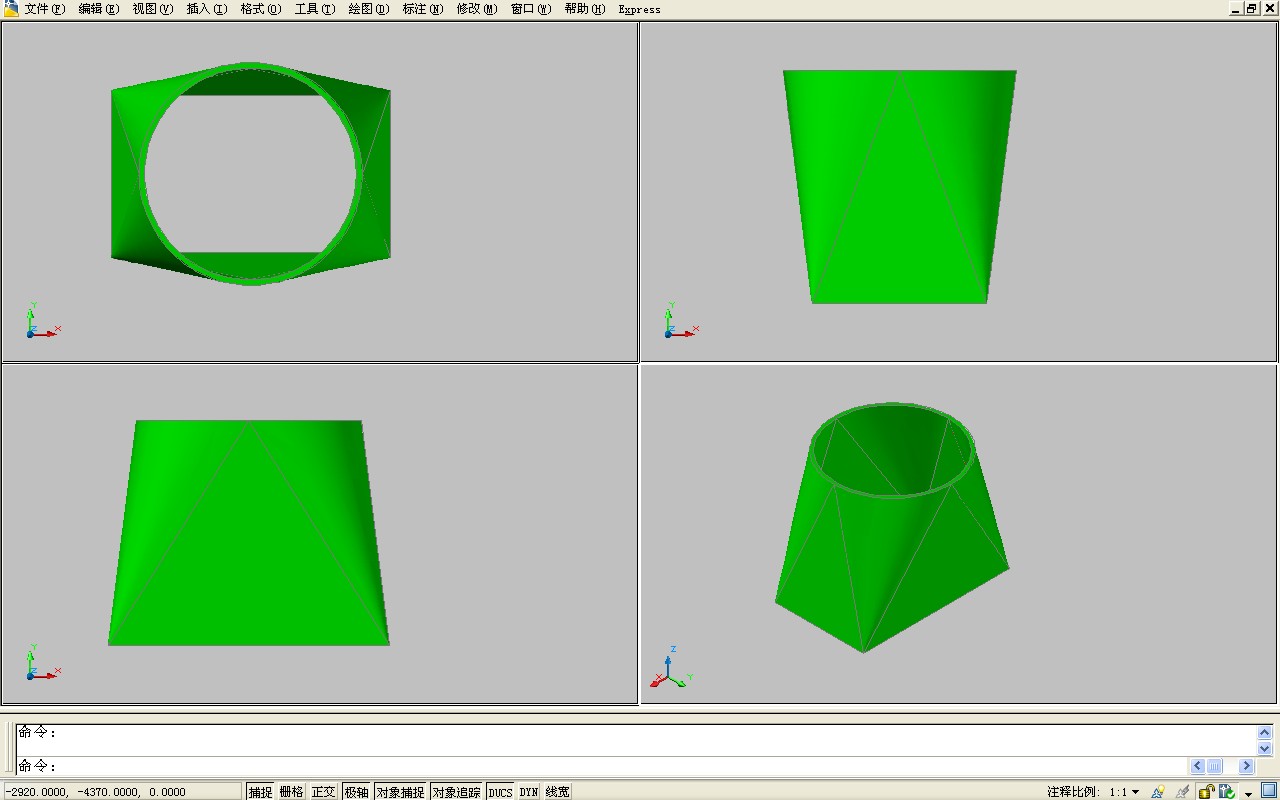This screenshot has width=1280, height=800.
Task: Toggle DUCS dynamic UCS button
Action: click(x=500, y=792)
